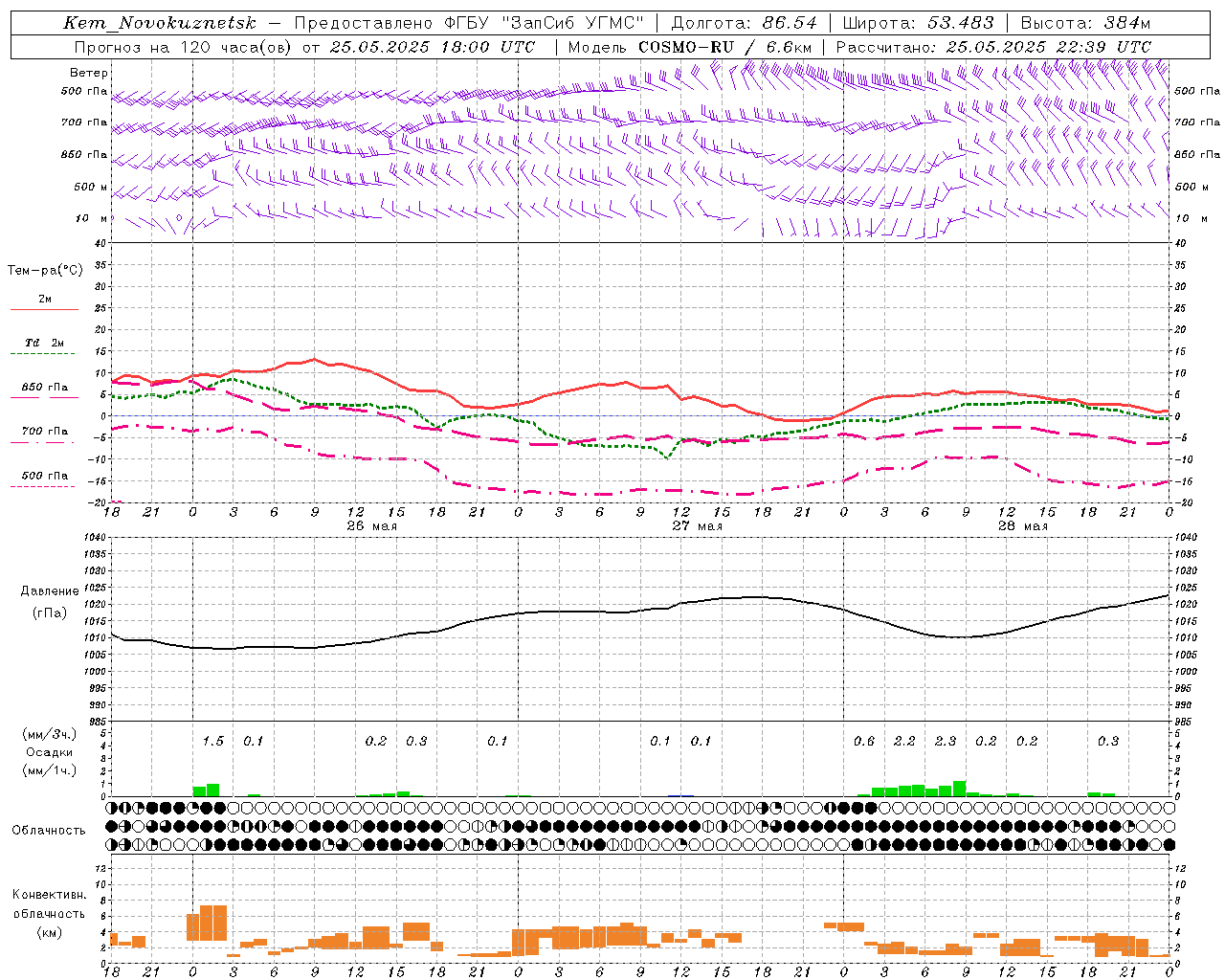The image size is (1225, 980).
Task: Click the '500 гПа' entry in the temperature legend
Action: pos(44,476)
